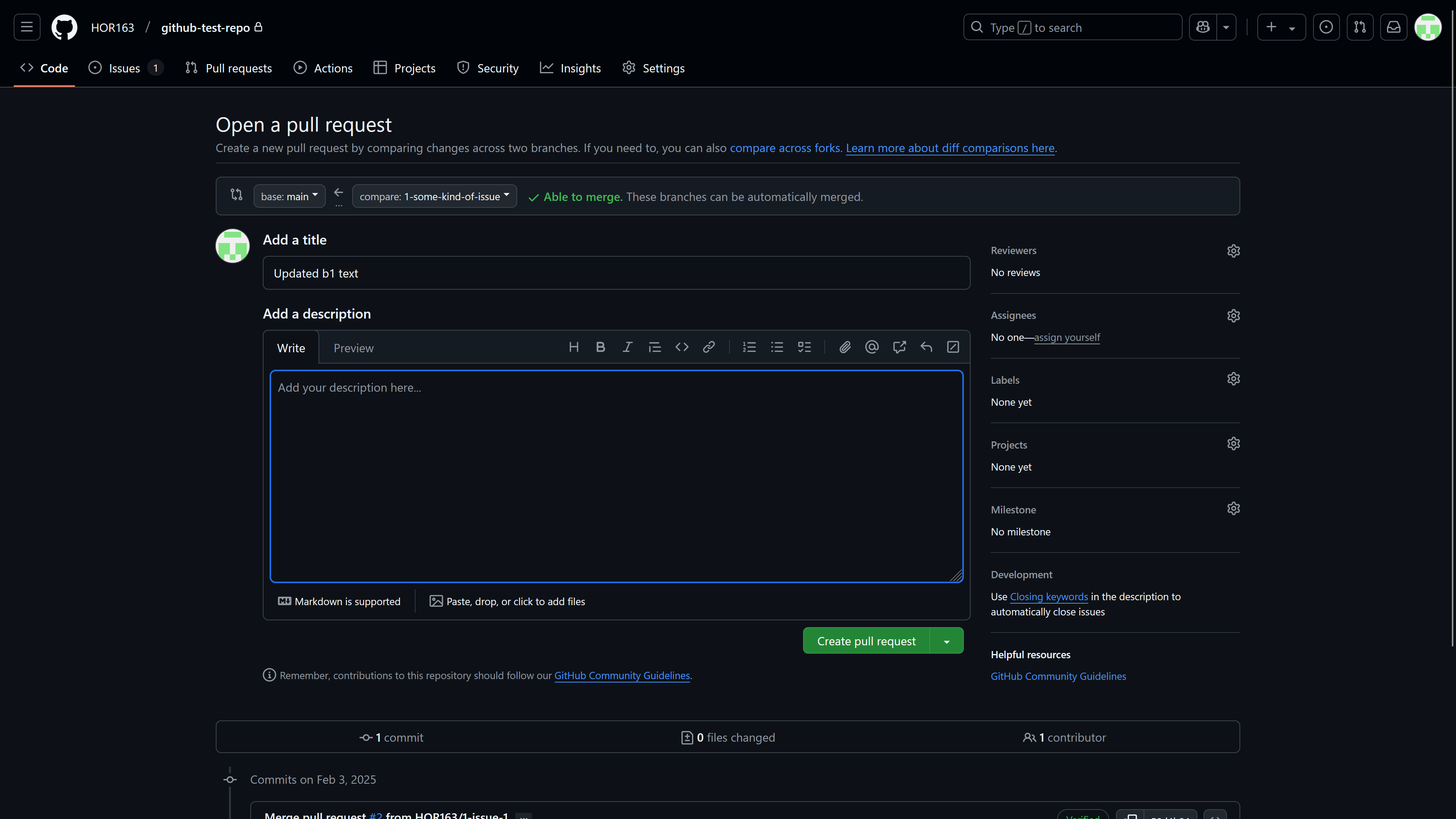Open Copilot chat icon in header
The width and height of the screenshot is (1456, 819).
pos(1203,27)
